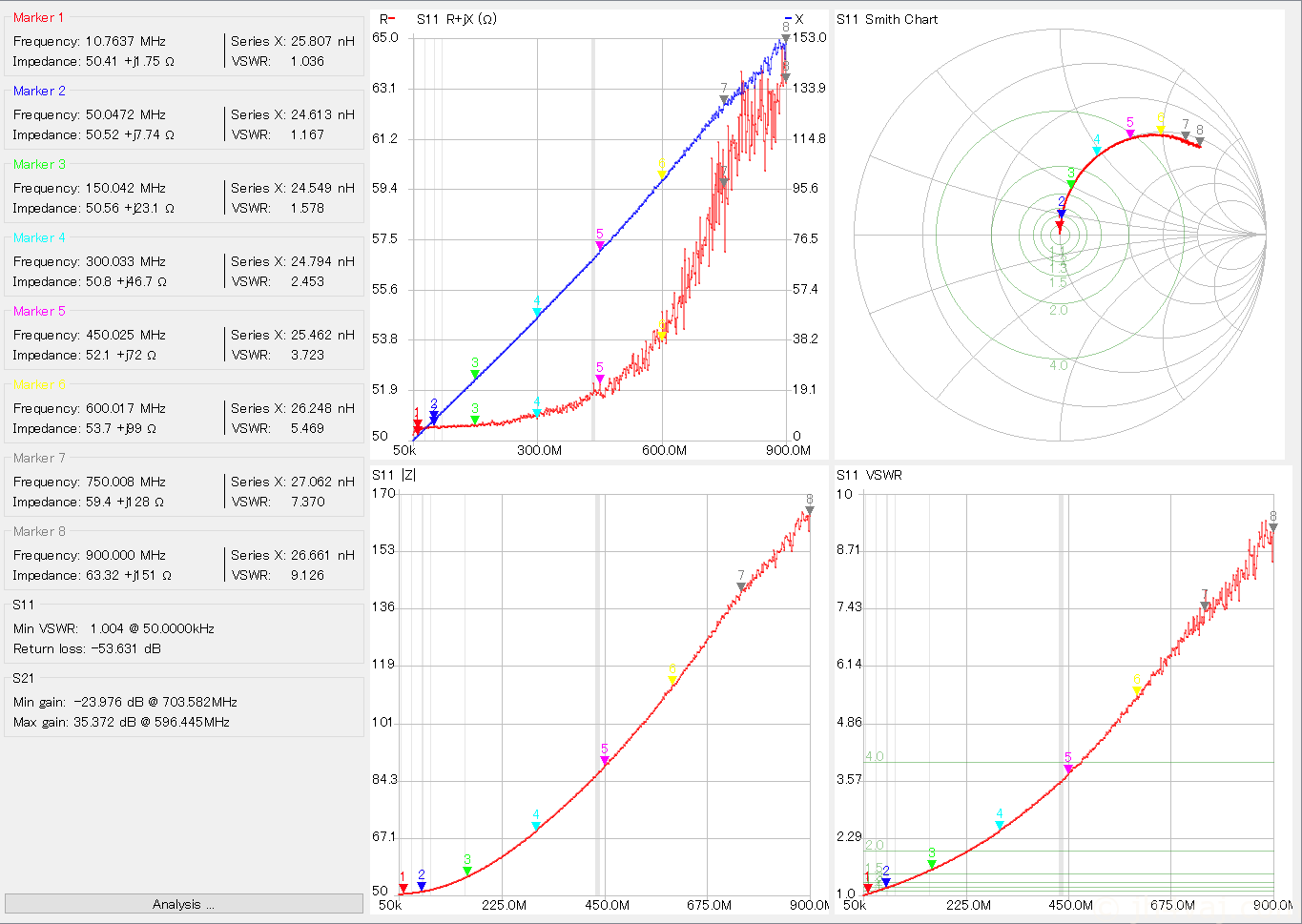Click the 'S11 R+jX (Ω)' chart title
This screenshot has height=924, width=1302.
click(456, 19)
